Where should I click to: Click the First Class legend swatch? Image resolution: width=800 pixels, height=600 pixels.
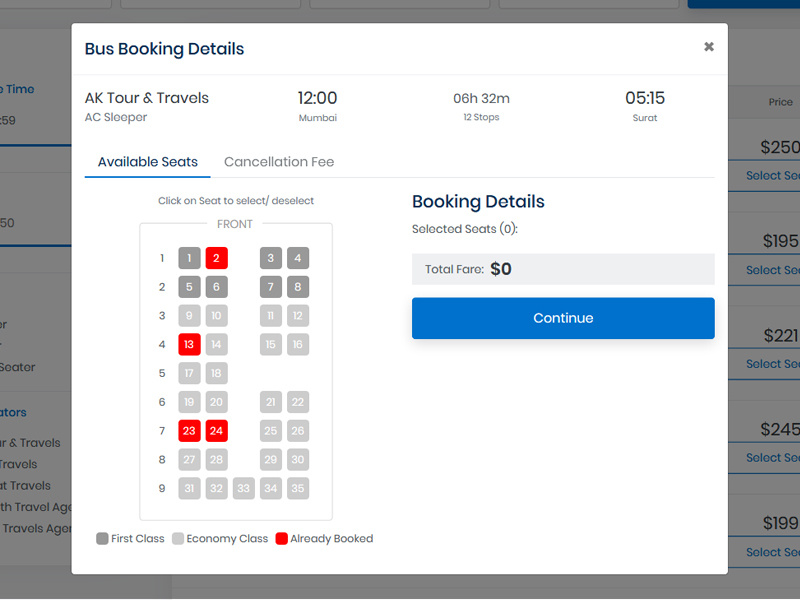pos(103,538)
